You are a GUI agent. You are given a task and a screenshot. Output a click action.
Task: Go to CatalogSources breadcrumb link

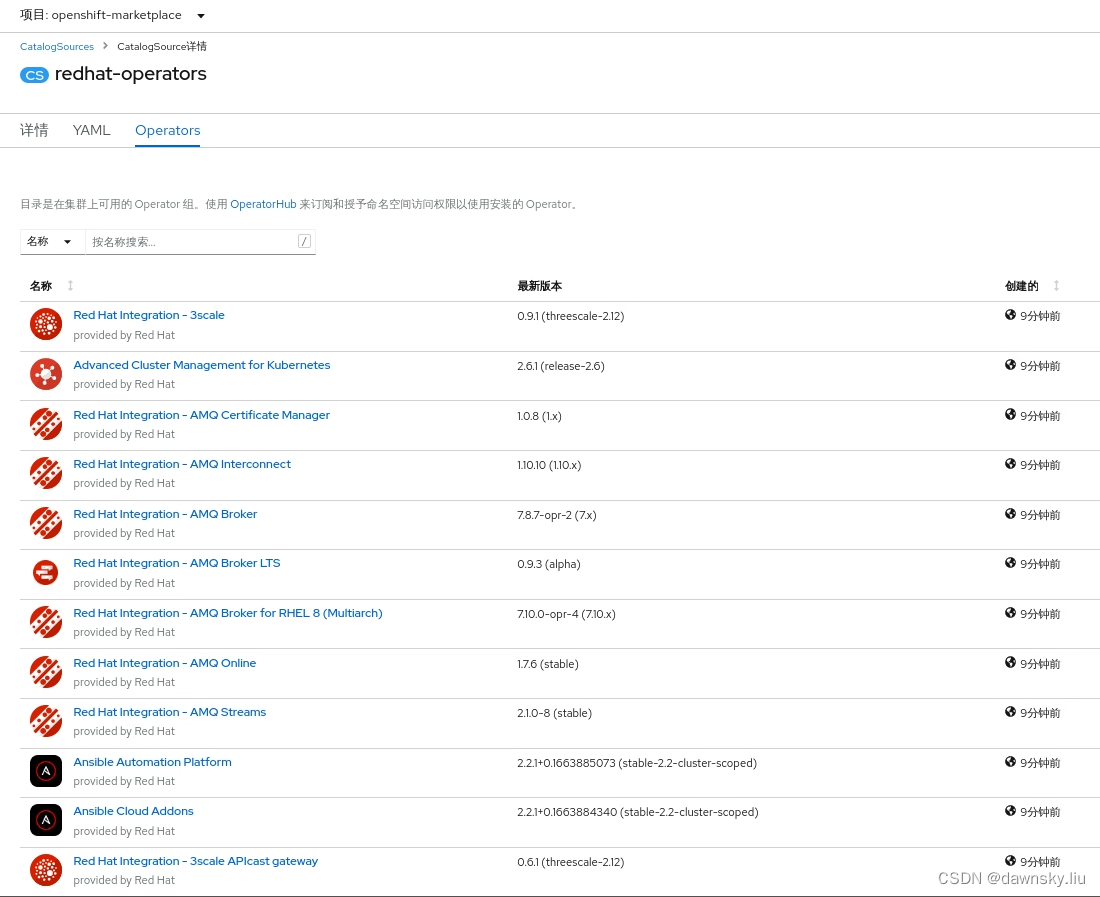click(57, 46)
